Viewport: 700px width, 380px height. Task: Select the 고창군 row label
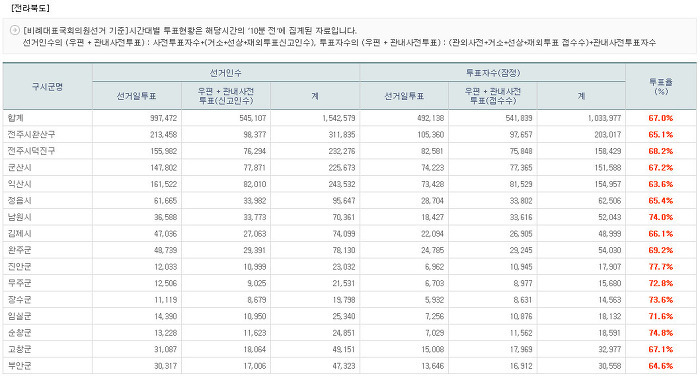[x=20, y=349]
